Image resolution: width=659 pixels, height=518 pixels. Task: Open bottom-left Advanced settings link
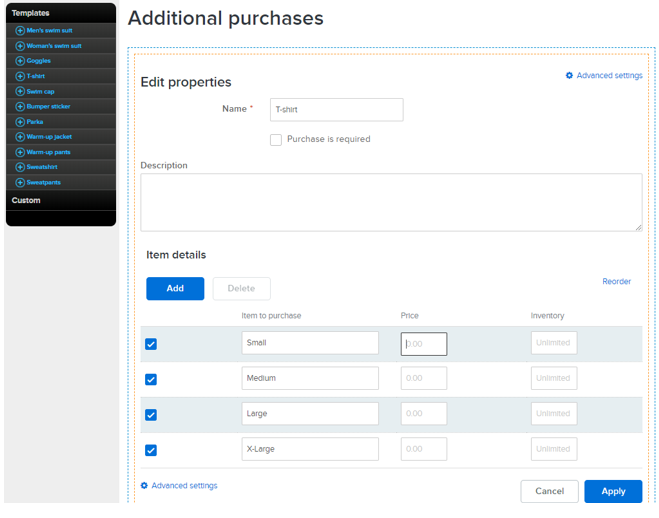point(184,486)
